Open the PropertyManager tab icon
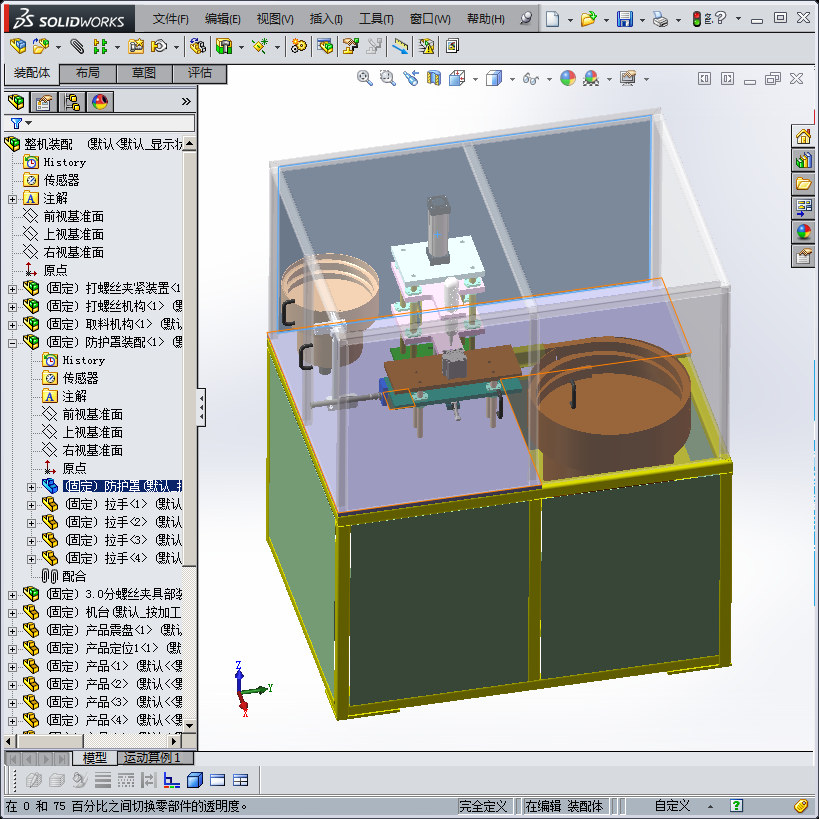Screen dimensions: 819x819 click(44, 101)
